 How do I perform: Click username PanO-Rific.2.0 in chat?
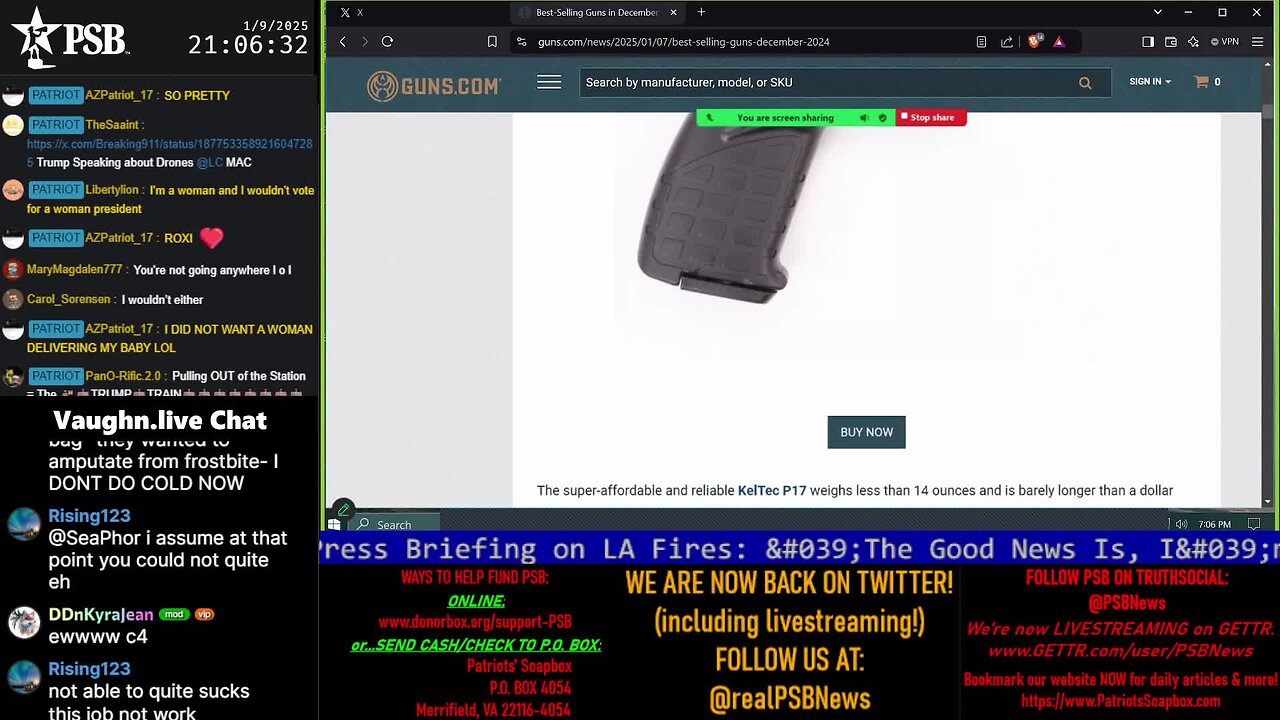pyautogui.click(x=123, y=376)
